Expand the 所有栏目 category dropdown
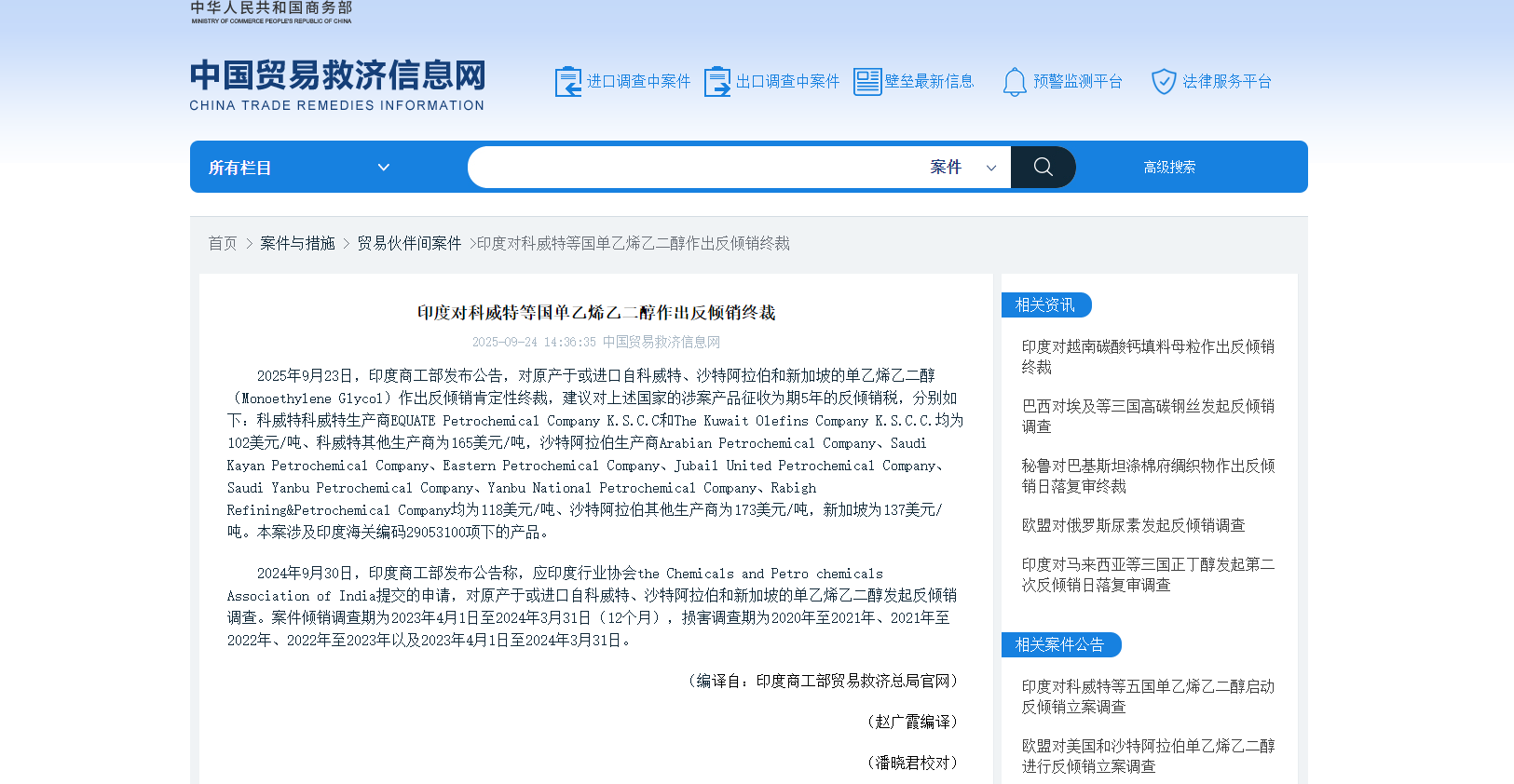The width and height of the screenshot is (1514, 784). pyautogui.click(x=298, y=168)
